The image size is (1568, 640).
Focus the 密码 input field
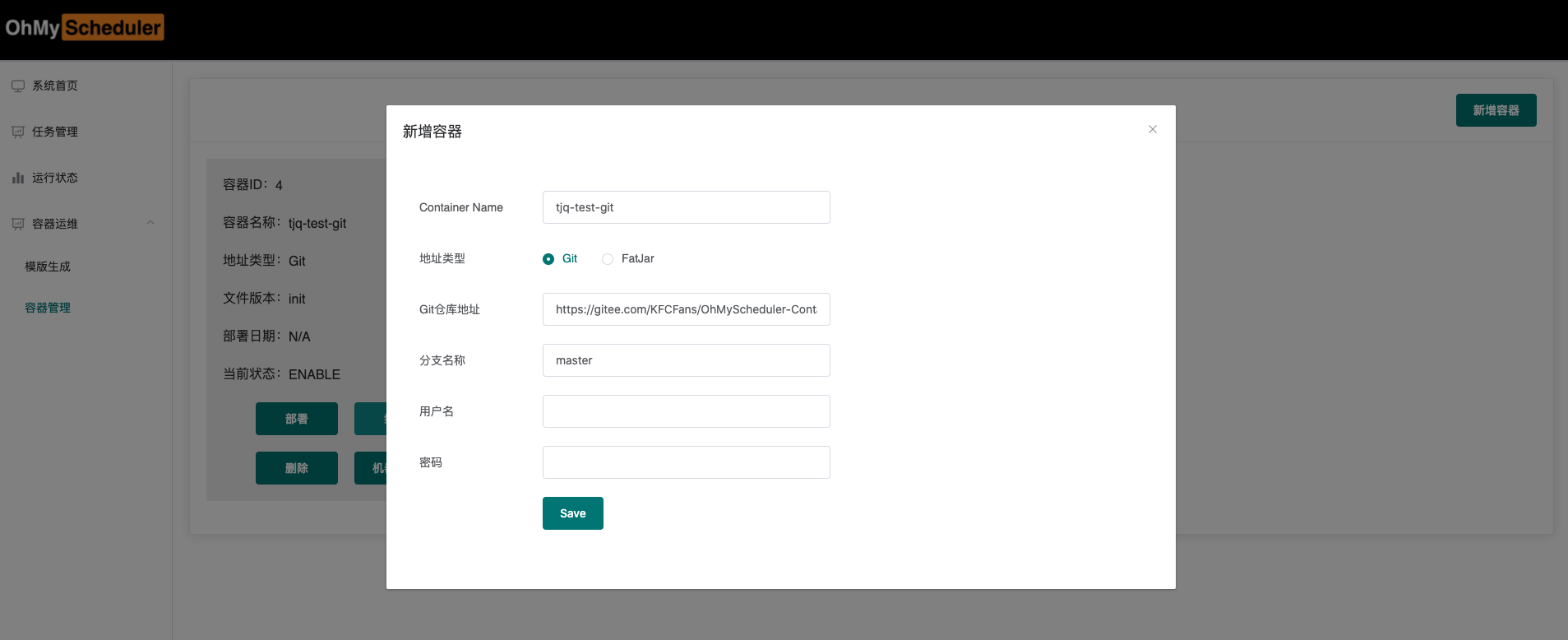[x=687, y=462]
